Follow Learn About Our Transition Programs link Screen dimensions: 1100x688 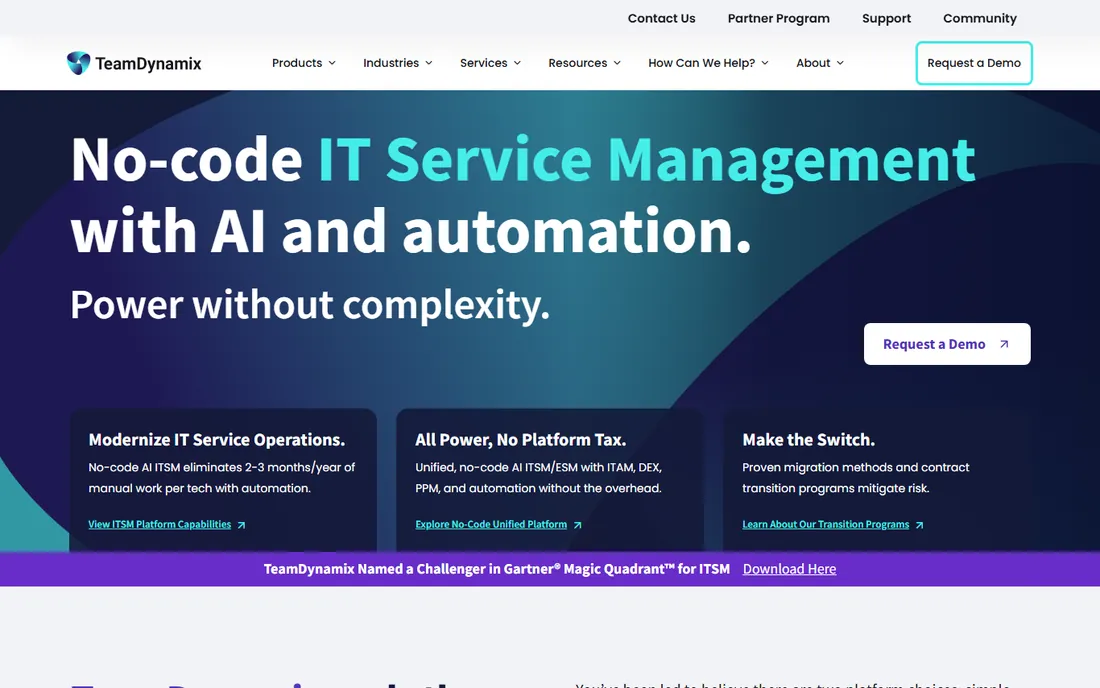tap(826, 525)
